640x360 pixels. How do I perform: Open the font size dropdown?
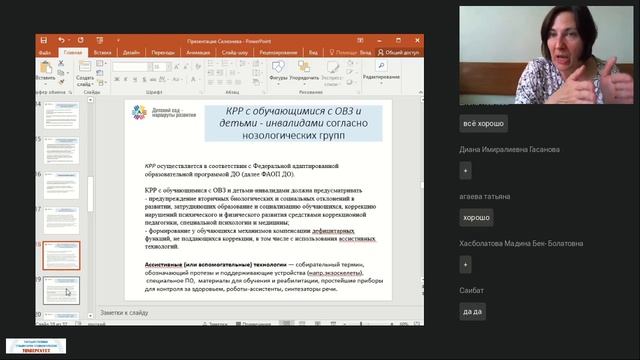(169, 67)
